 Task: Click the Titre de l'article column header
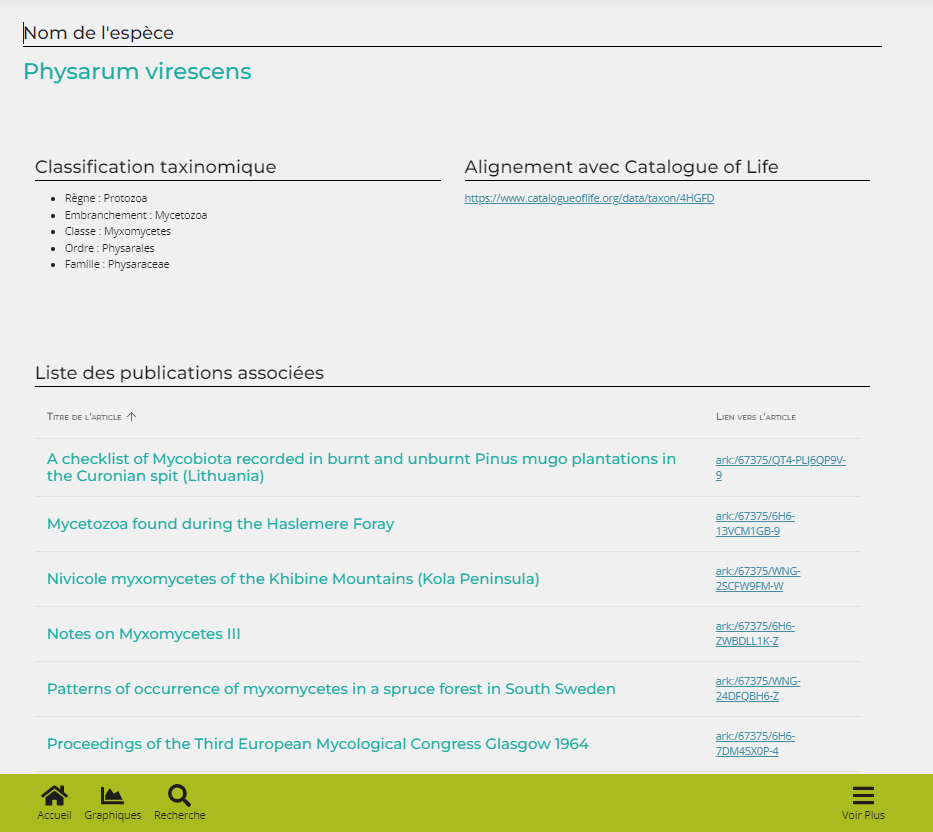pos(84,417)
